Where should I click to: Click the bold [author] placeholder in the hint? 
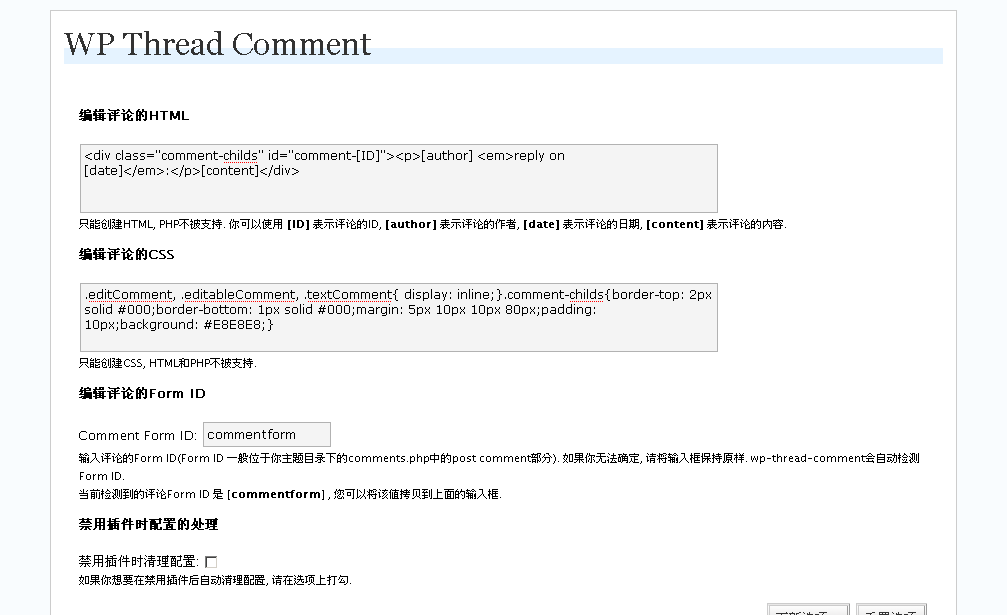click(410, 224)
